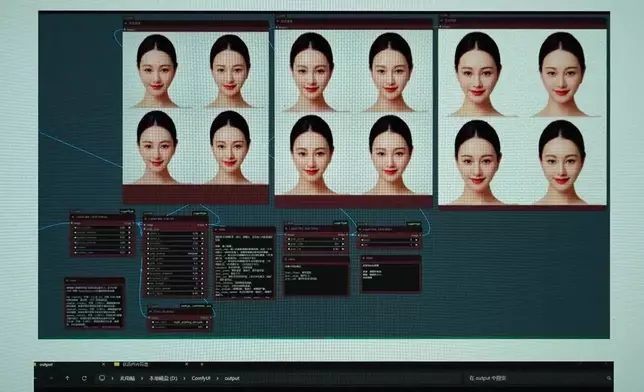Close the output tab in File Explorer
Viewport: 644px width, 392px height.
pos(103,364)
